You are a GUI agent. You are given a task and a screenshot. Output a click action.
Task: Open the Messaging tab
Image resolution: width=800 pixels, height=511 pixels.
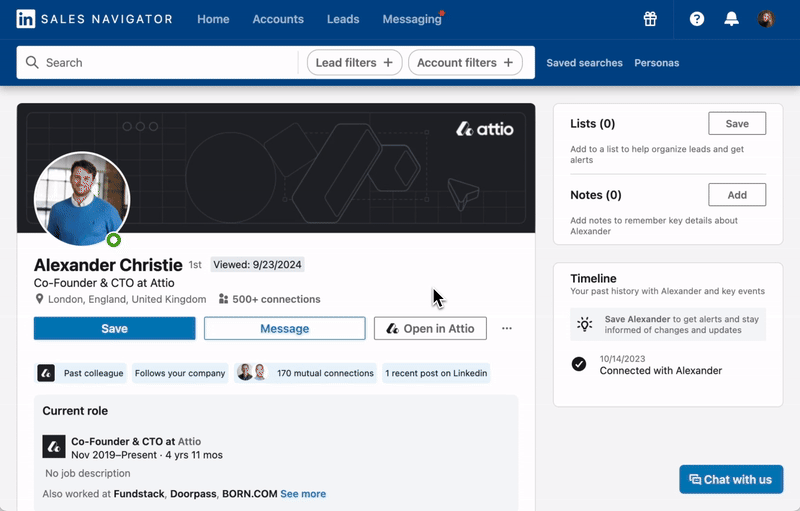[x=411, y=19]
